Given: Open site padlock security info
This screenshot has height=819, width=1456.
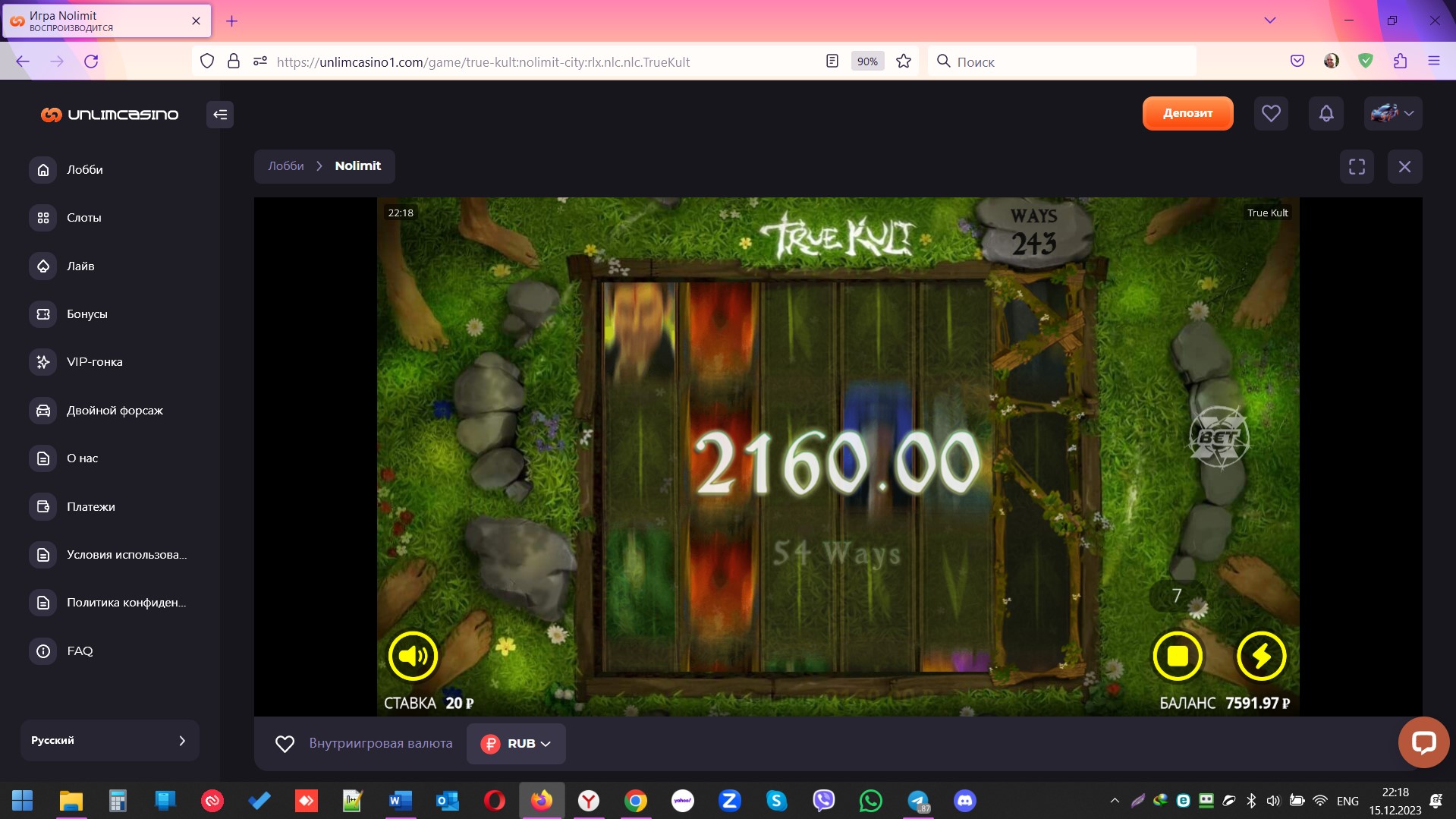Looking at the screenshot, I should (234, 61).
